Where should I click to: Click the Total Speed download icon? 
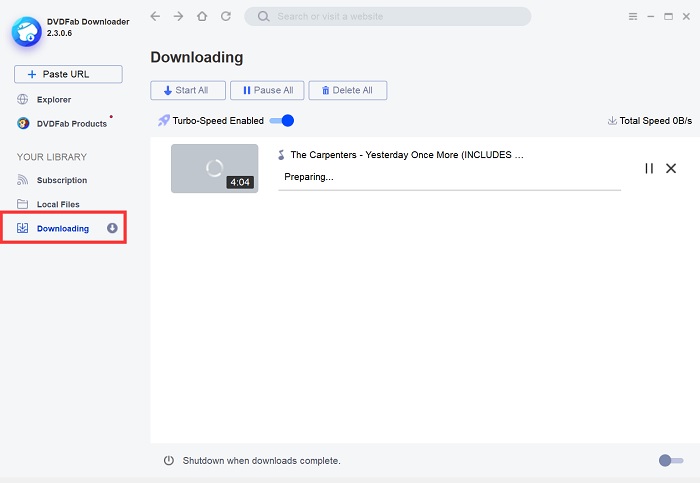[612, 121]
